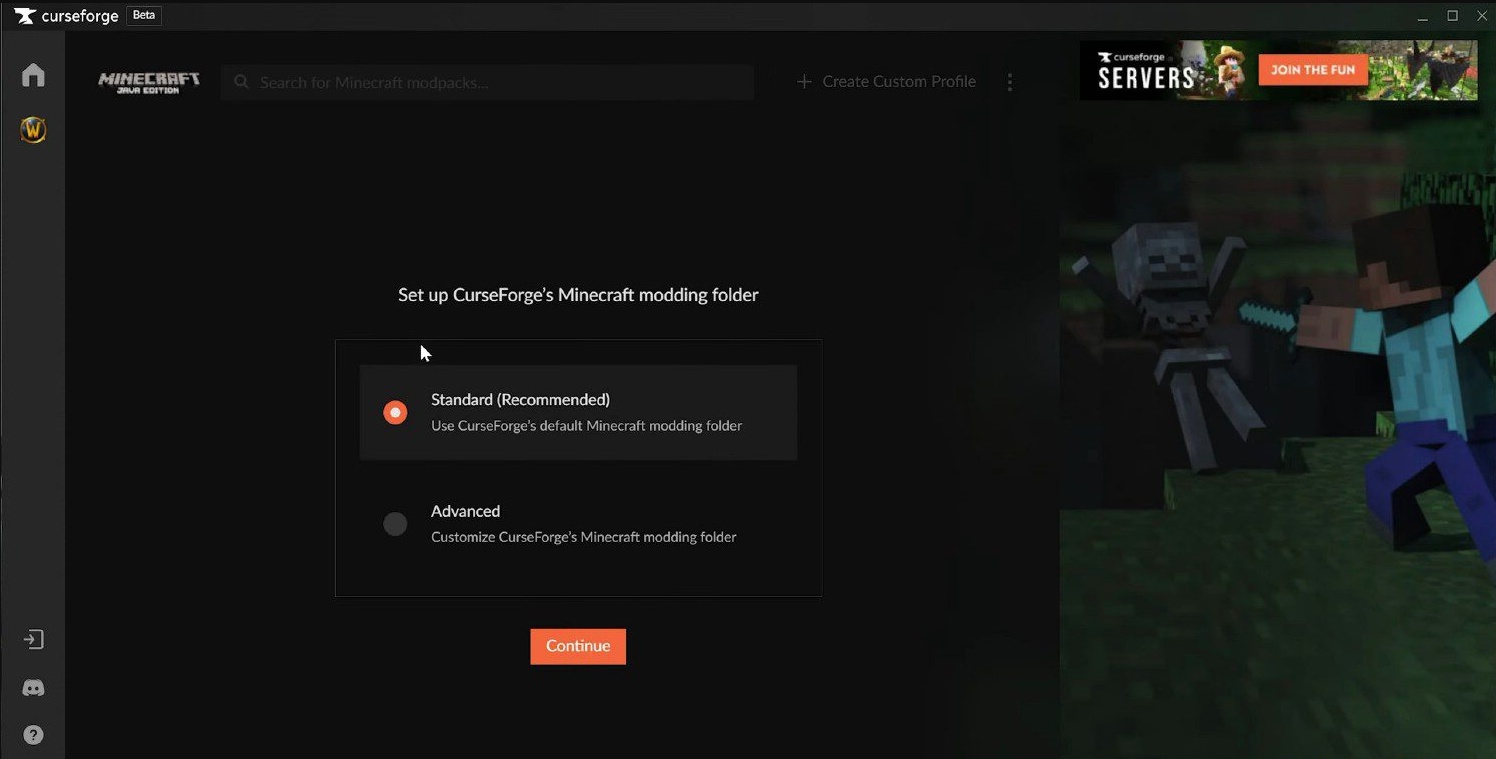Viewport: 1496px width, 759px height.
Task: Open the Home icon in sidebar
Action: pyautogui.click(x=33, y=75)
